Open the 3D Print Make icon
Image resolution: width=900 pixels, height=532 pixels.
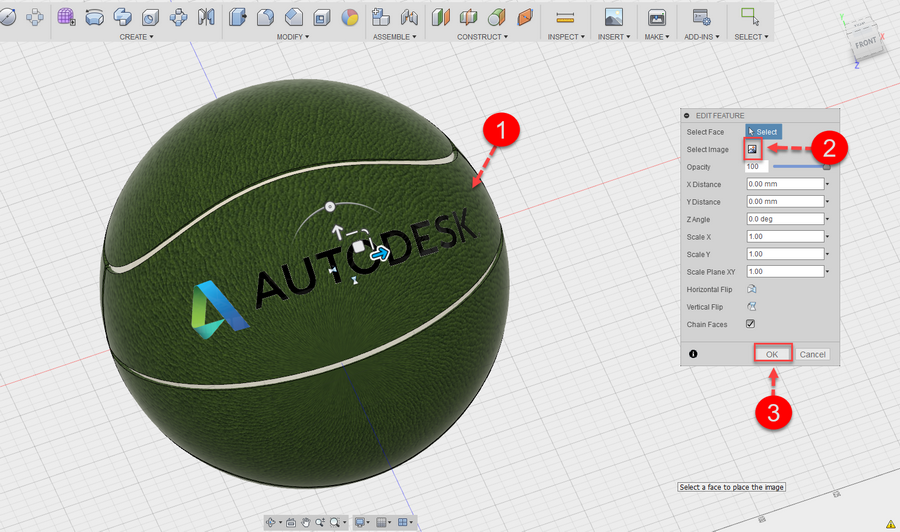click(x=657, y=18)
